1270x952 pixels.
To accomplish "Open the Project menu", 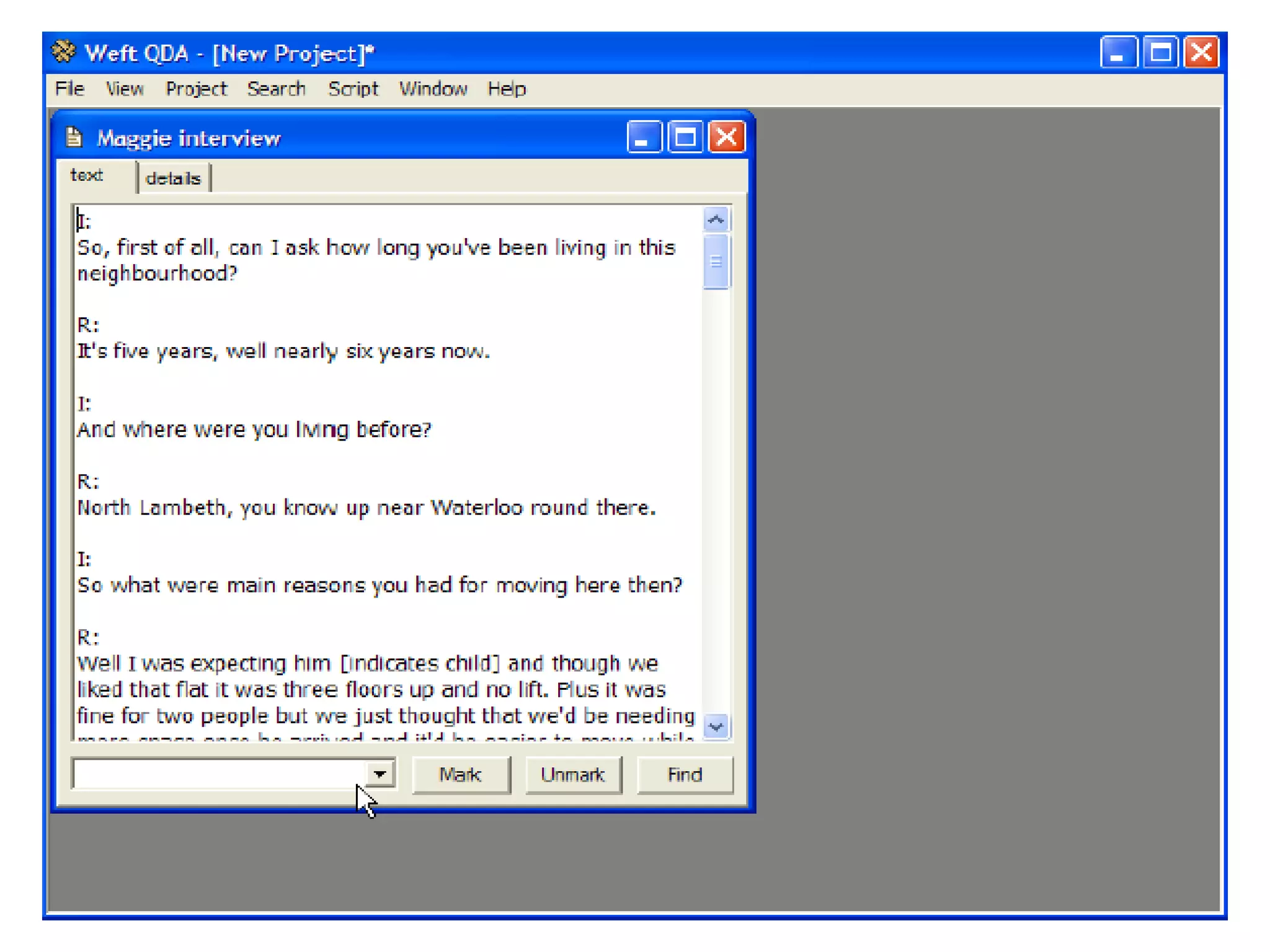I will pyautogui.click(x=196, y=89).
